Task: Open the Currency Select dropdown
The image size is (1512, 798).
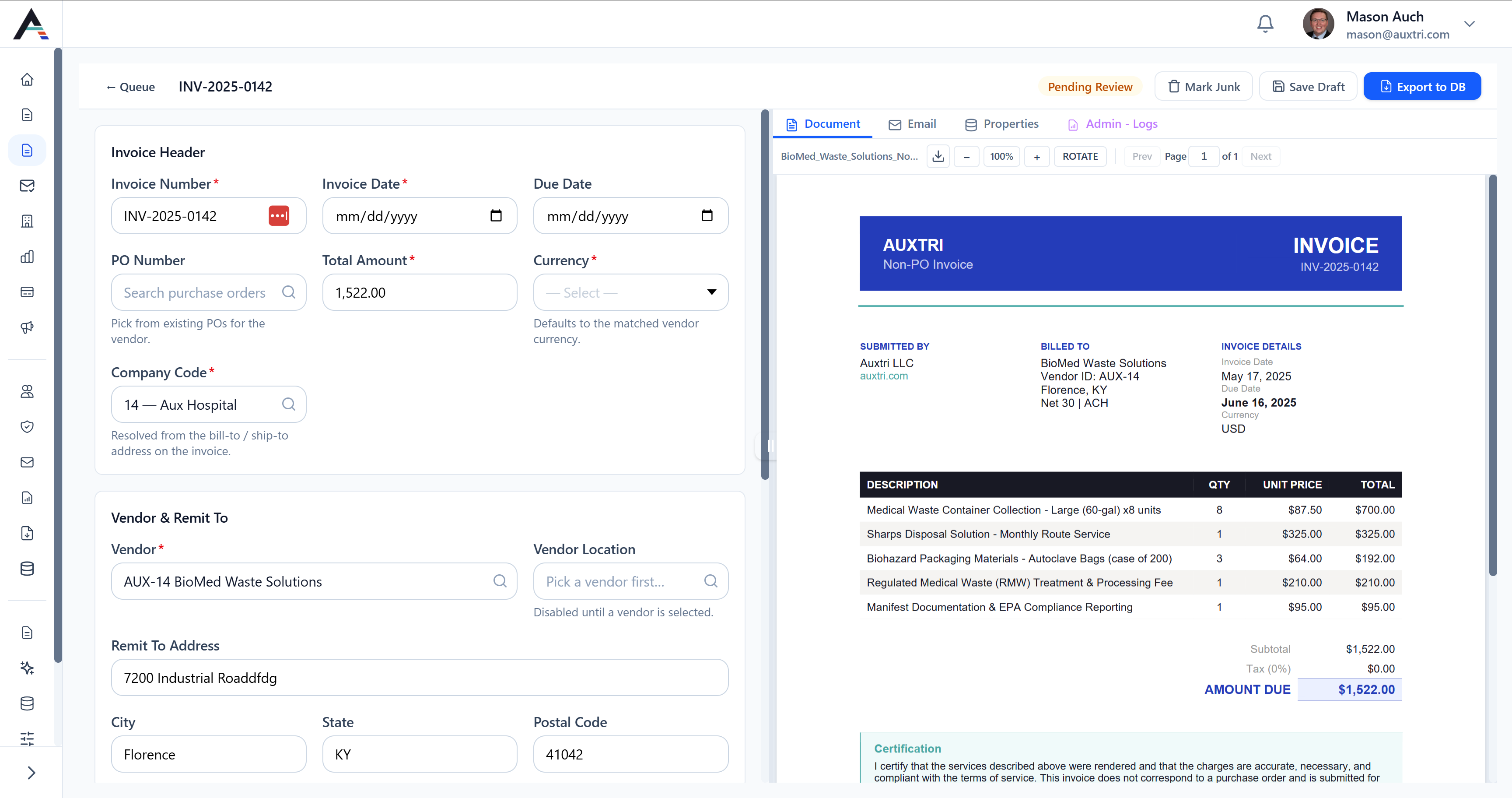Action: pos(630,292)
